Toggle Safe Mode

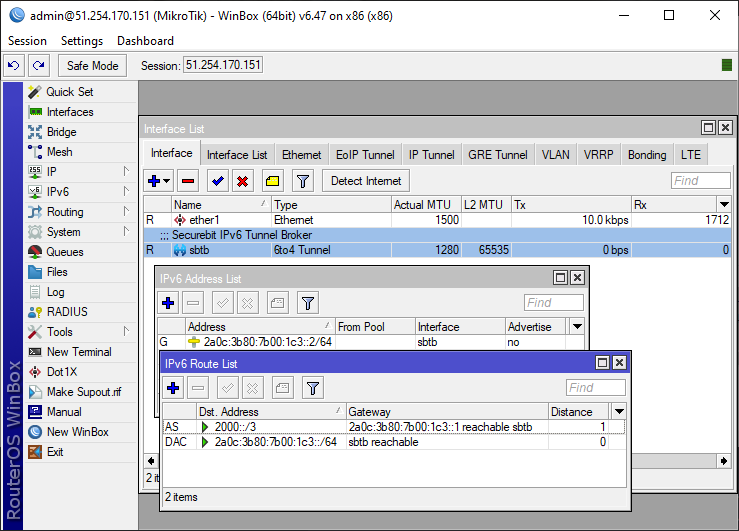pyautogui.click(x=92, y=65)
